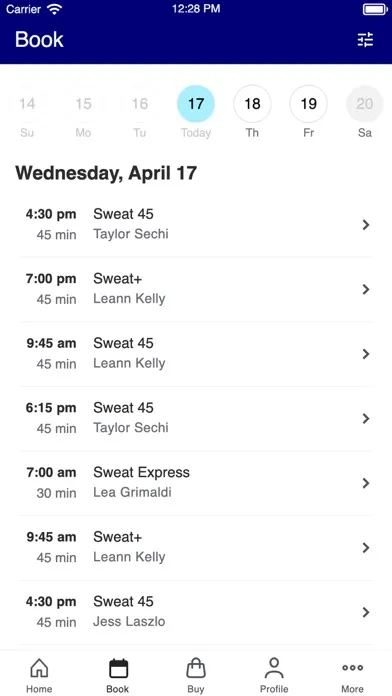This screenshot has height=696, width=392.
Task: Tap the Wi-Fi icon in status bar
Action: point(55,9)
